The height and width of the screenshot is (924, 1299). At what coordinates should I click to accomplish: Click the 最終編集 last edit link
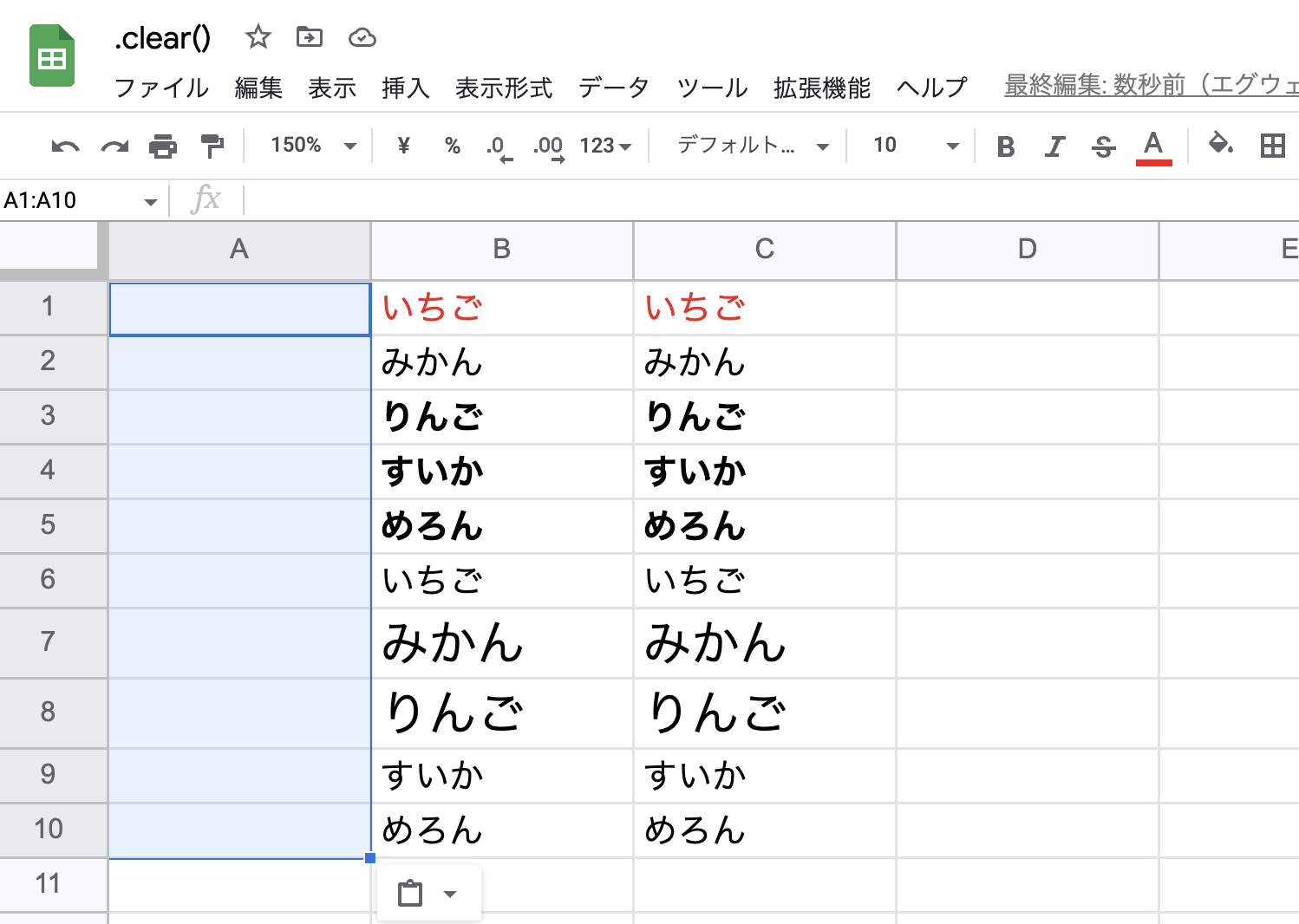(1152, 85)
